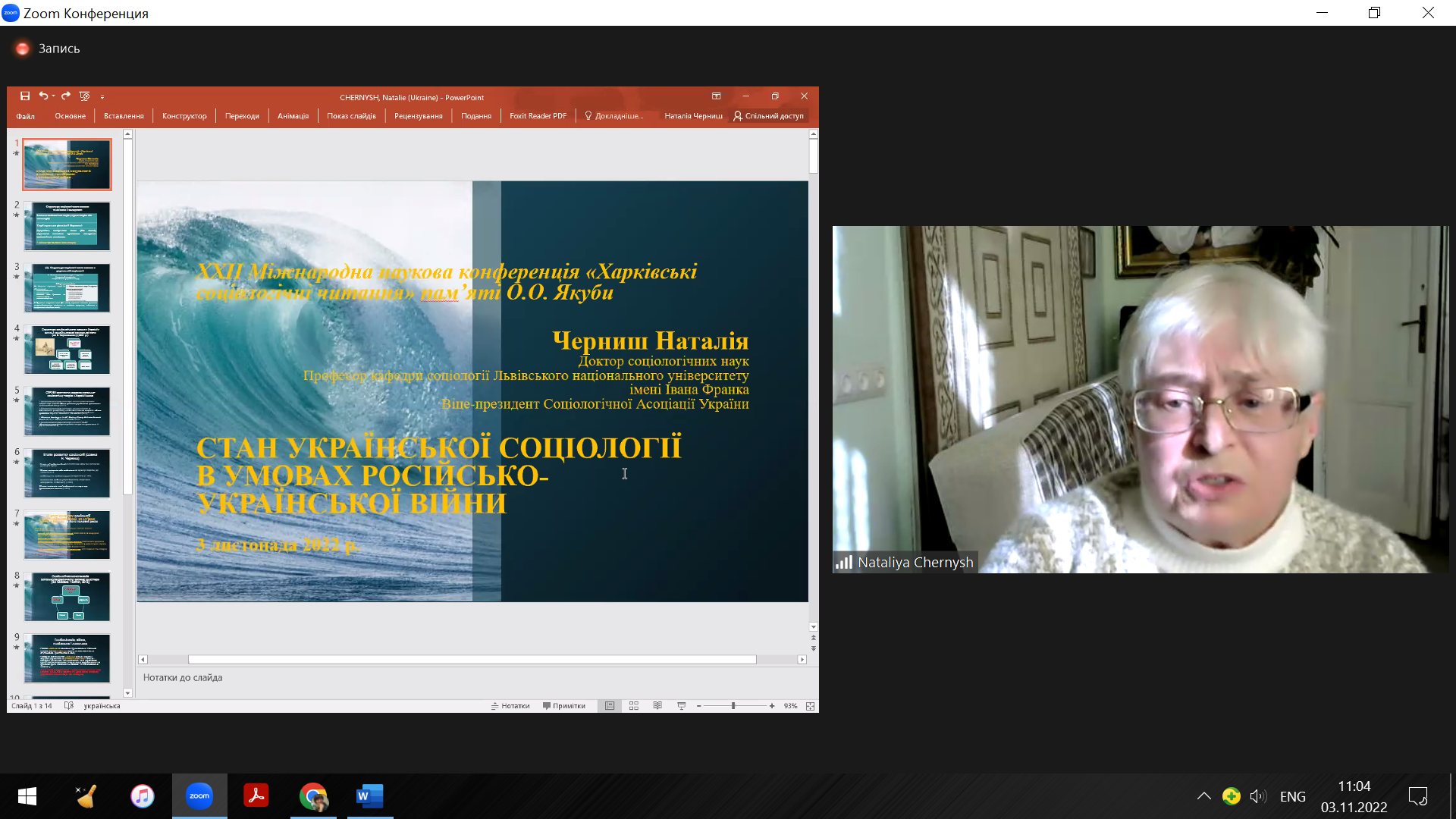Open ribbon display options icon
This screenshot has height=819, width=1456.
[716, 96]
